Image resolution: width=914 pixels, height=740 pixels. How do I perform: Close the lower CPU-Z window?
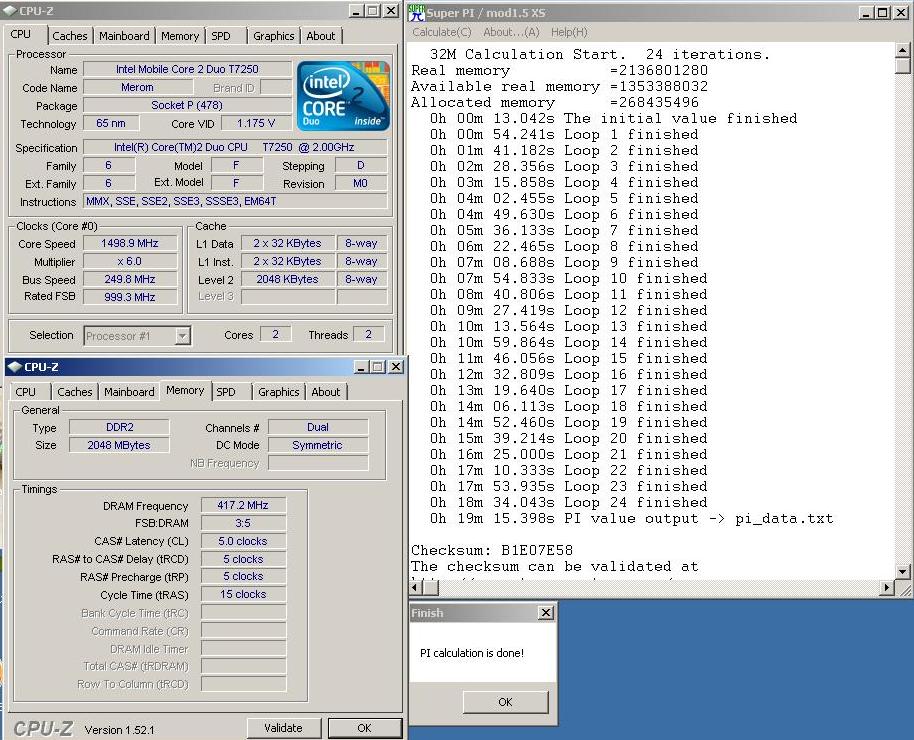click(x=396, y=367)
